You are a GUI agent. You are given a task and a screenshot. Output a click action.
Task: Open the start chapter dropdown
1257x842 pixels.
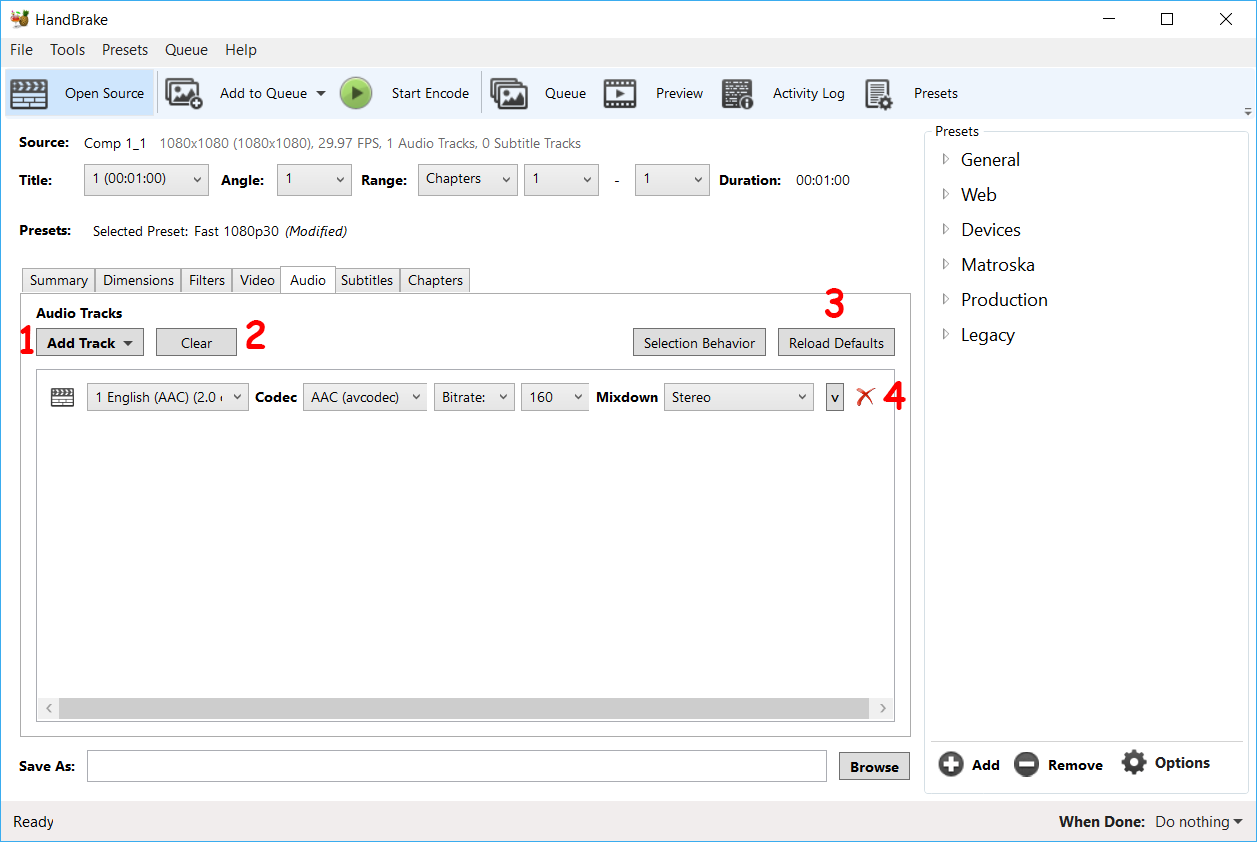561,180
